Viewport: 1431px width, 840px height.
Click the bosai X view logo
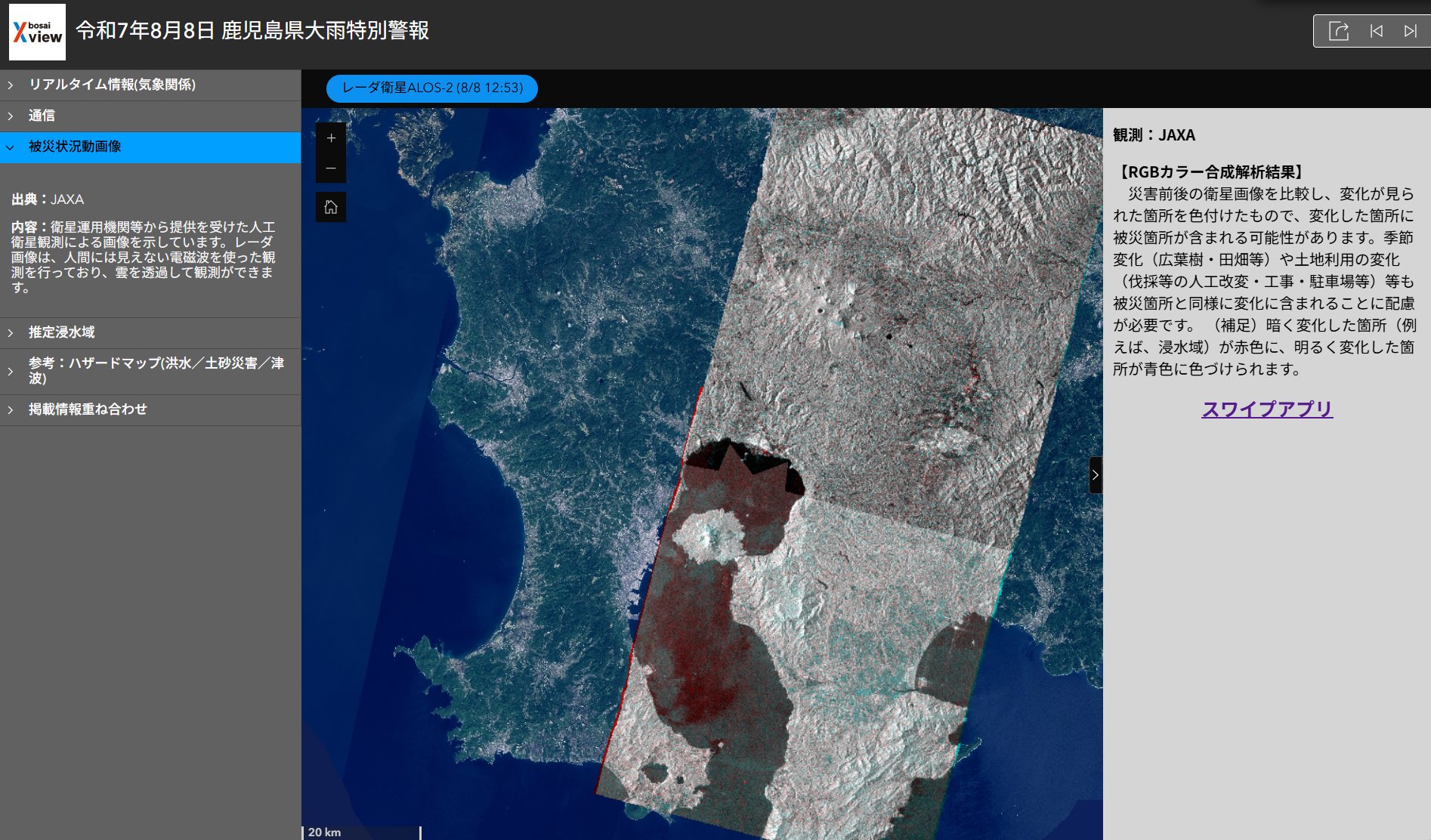[37, 32]
